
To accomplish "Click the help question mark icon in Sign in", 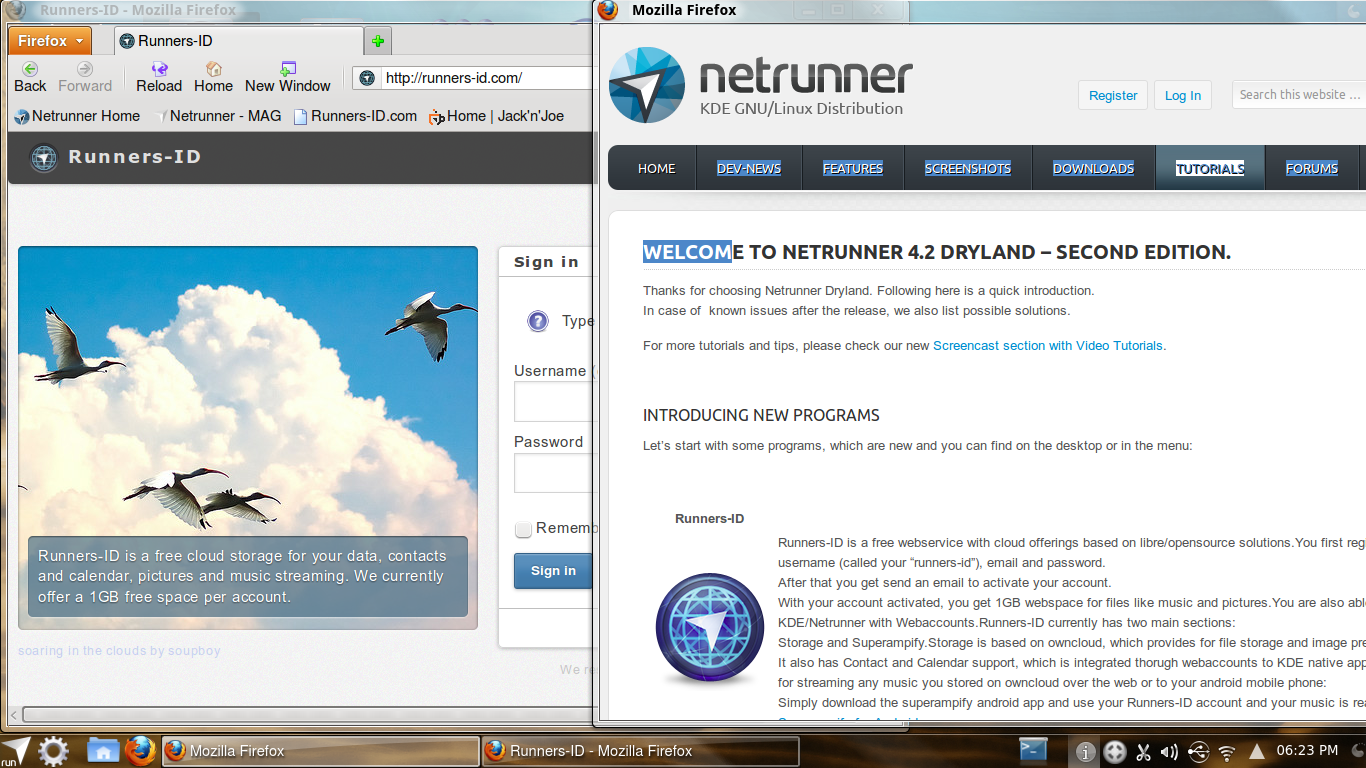I will click(x=538, y=321).
